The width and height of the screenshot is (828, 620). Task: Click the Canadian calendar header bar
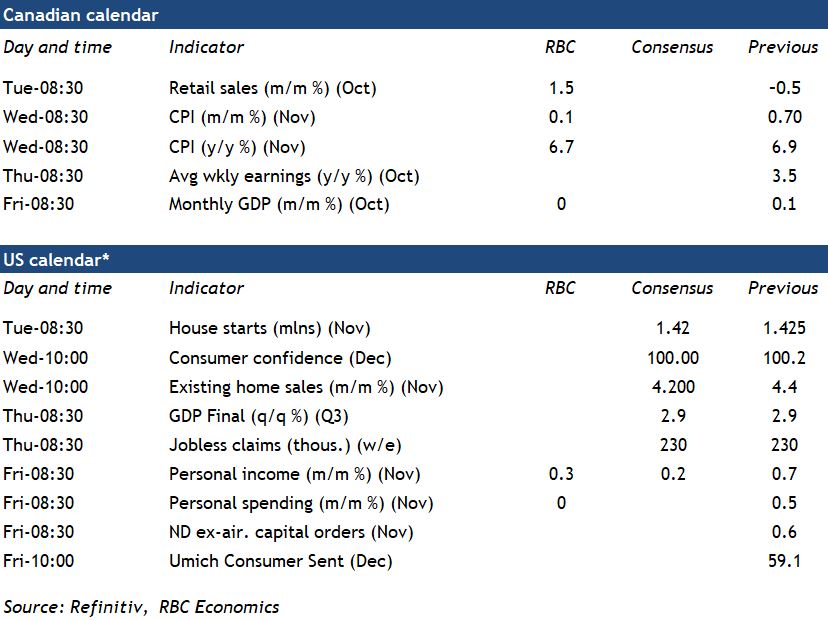point(414,15)
